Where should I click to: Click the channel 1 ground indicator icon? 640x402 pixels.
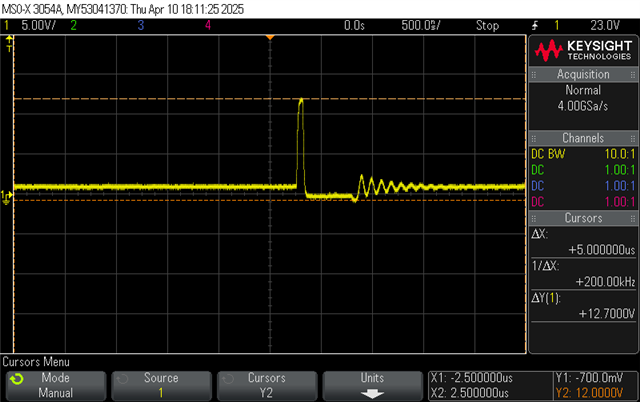tap(6, 197)
